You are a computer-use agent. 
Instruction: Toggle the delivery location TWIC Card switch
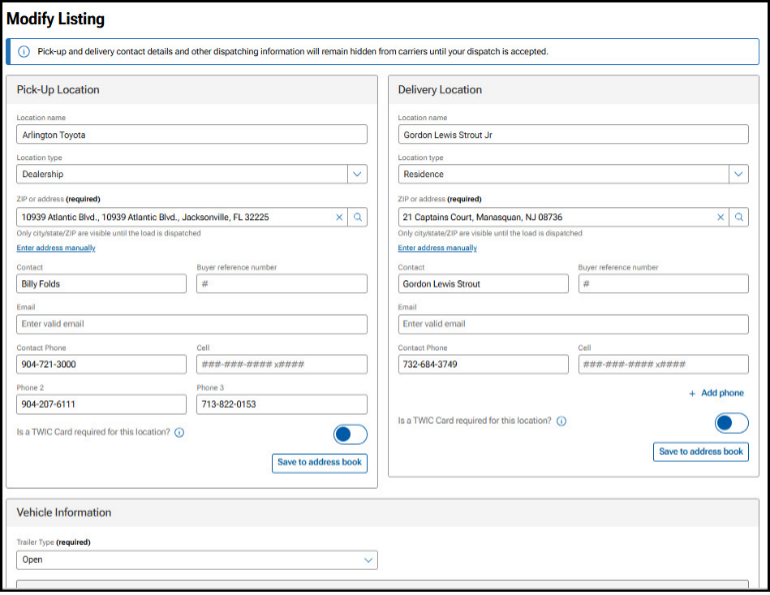[x=731, y=423]
